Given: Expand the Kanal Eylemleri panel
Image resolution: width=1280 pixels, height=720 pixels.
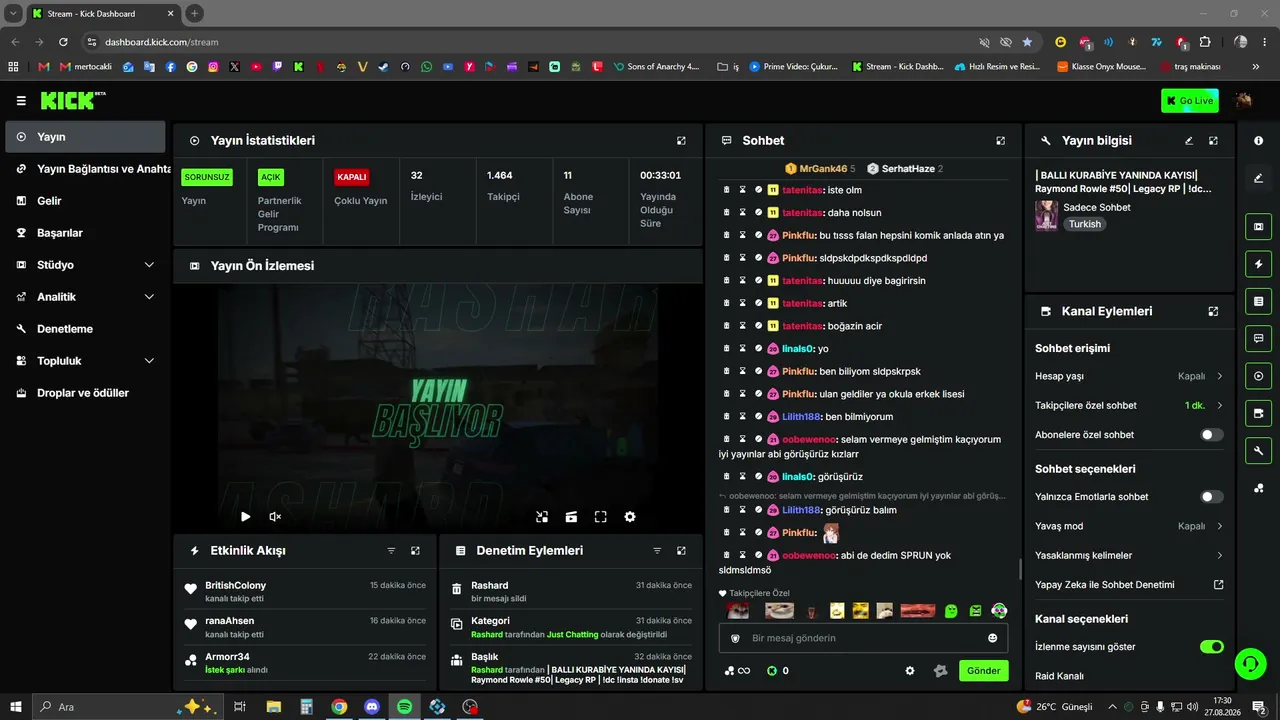Looking at the screenshot, I should (1213, 311).
